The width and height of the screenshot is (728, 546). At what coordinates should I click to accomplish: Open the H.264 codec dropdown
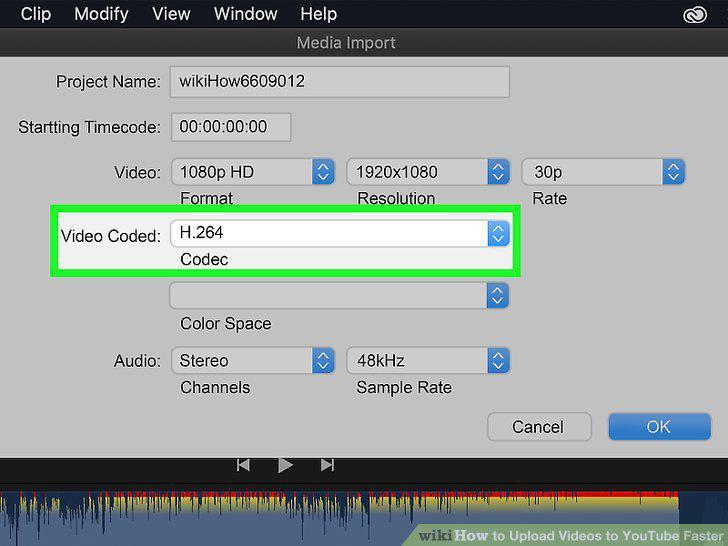point(340,233)
